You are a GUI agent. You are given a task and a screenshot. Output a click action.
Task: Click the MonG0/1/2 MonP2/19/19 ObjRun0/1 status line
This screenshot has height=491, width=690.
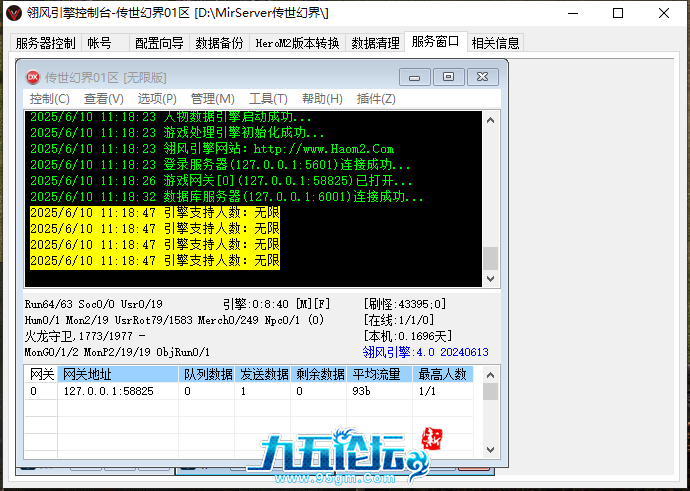[117, 352]
